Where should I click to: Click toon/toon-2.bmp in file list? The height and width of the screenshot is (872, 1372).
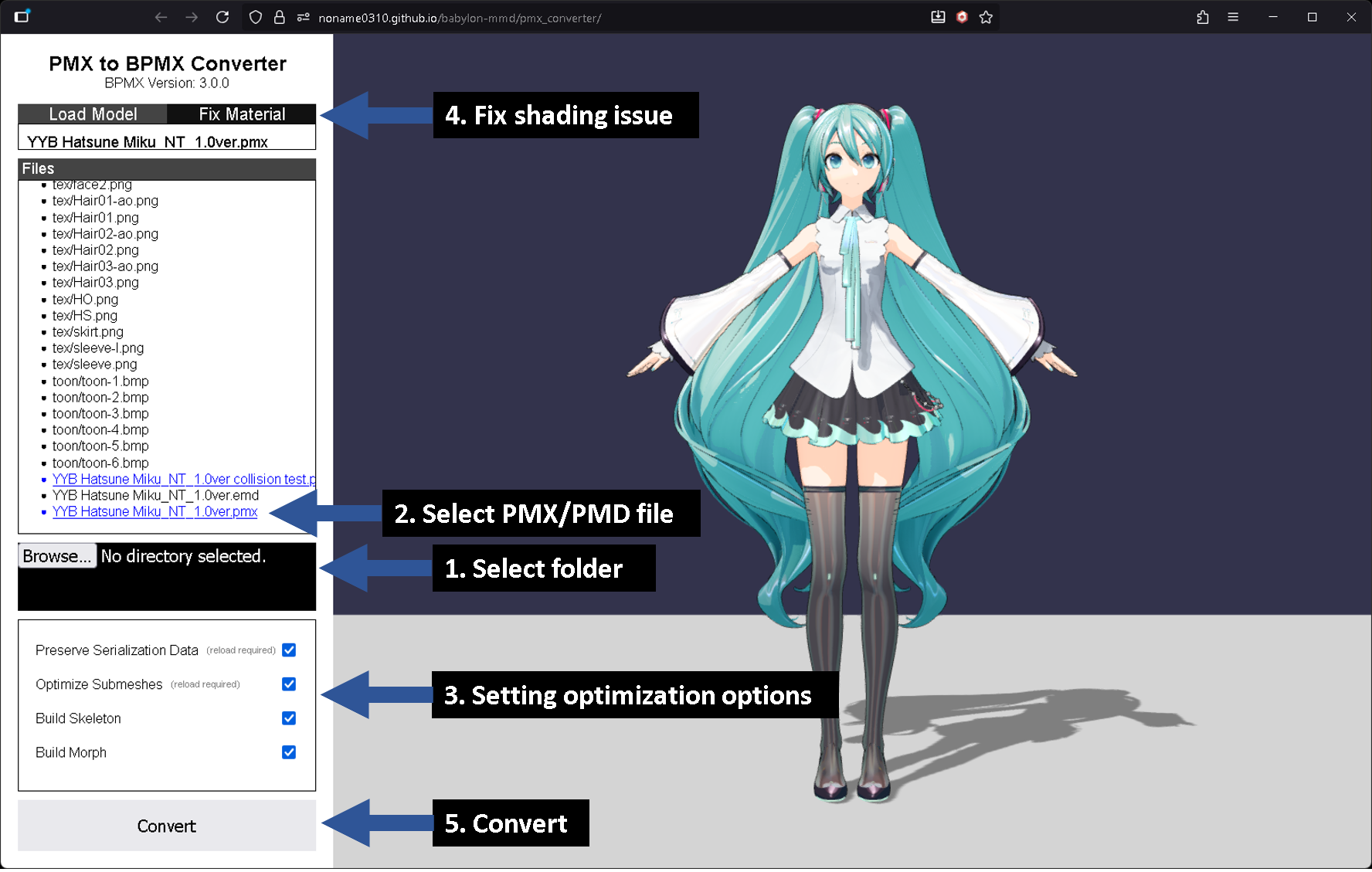click(x=100, y=398)
